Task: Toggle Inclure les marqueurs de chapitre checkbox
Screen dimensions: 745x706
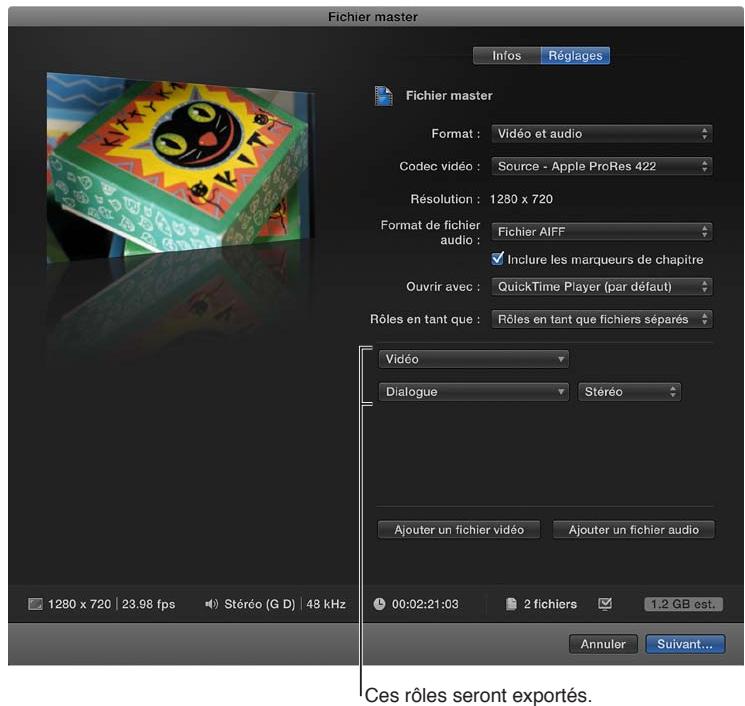Action: [497, 258]
